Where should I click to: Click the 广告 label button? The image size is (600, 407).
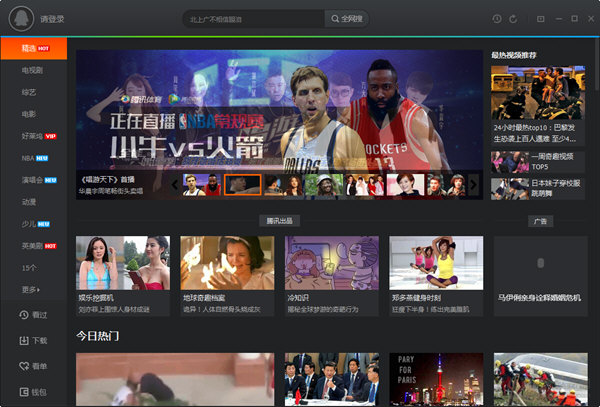540,221
